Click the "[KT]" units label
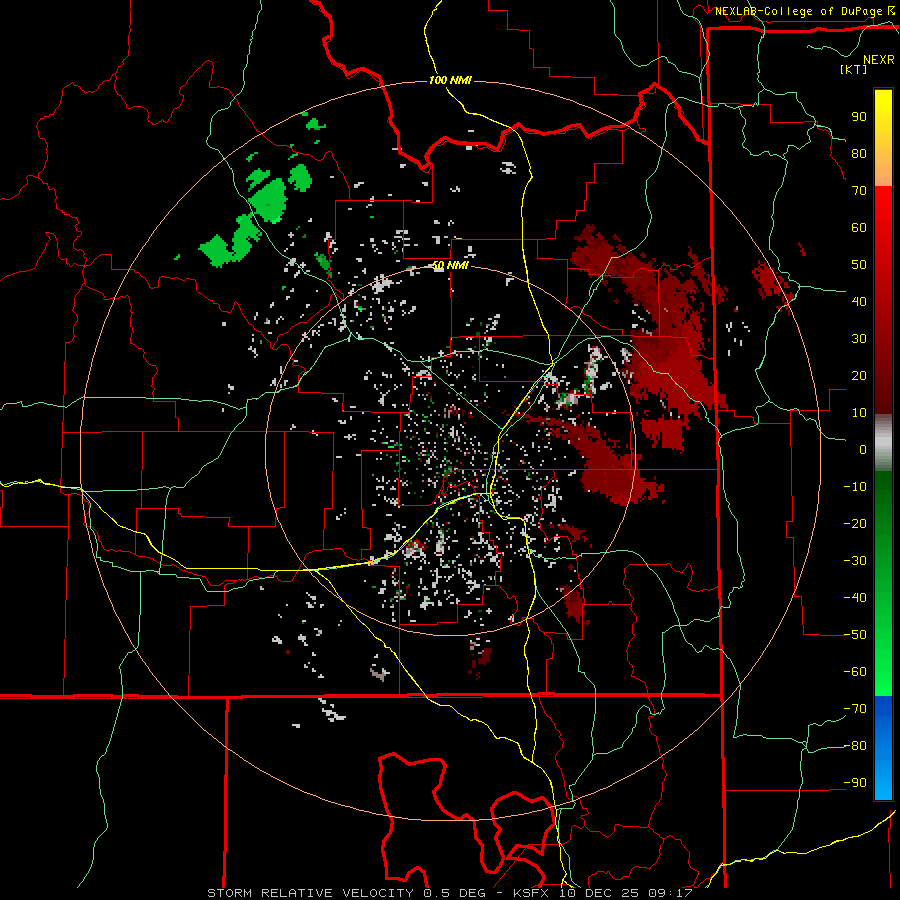The width and height of the screenshot is (900, 900). (x=853, y=69)
